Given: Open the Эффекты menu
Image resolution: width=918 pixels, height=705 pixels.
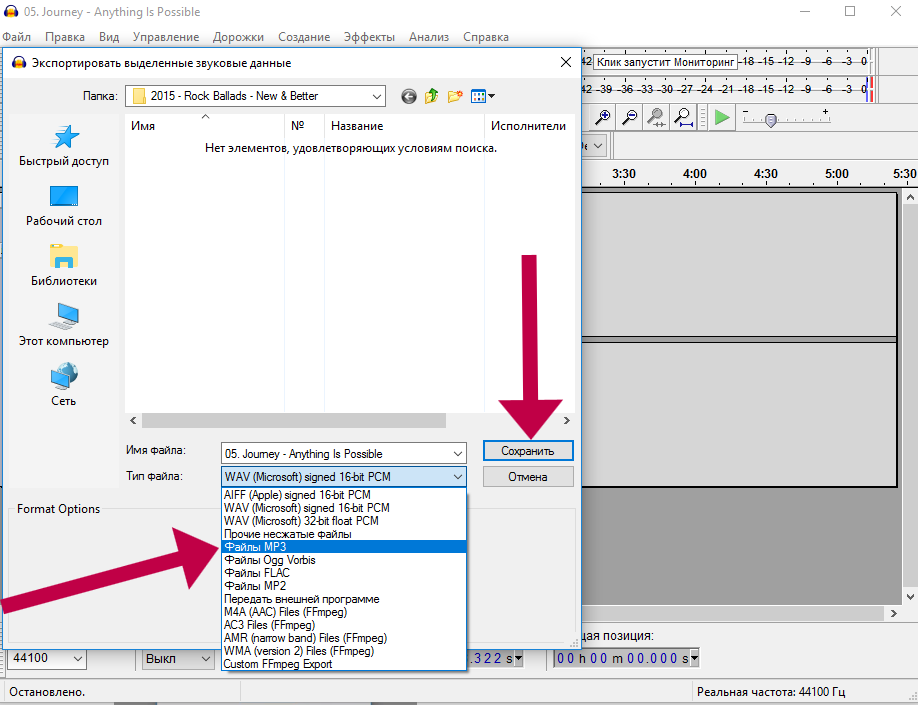Looking at the screenshot, I should click(369, 37).
